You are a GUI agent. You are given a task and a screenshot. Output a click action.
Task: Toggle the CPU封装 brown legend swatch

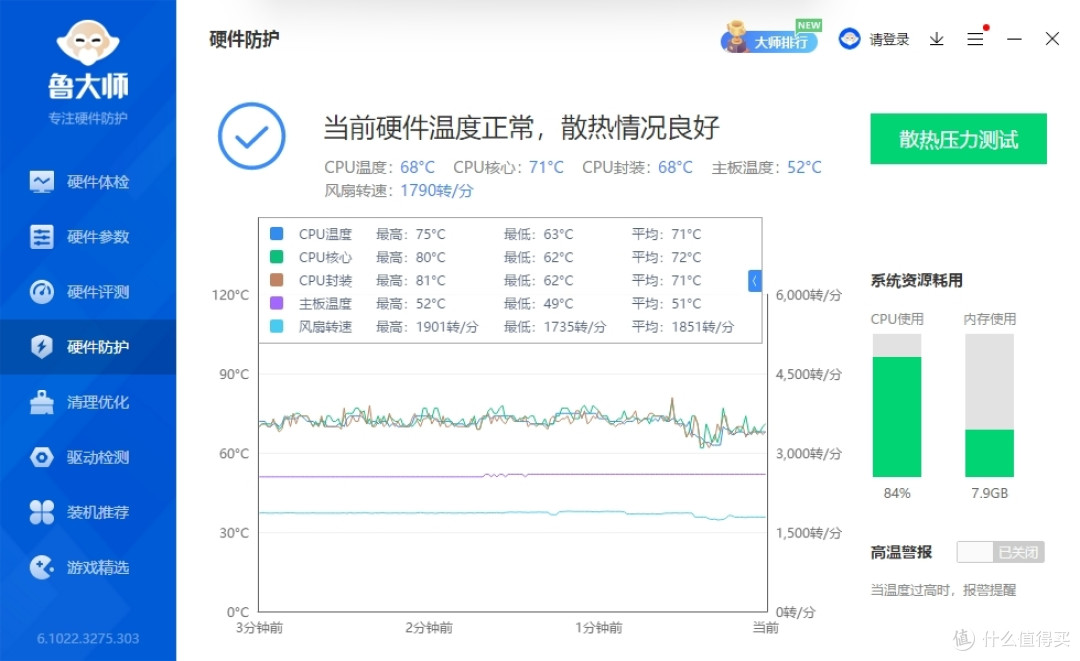pos(276,280)
